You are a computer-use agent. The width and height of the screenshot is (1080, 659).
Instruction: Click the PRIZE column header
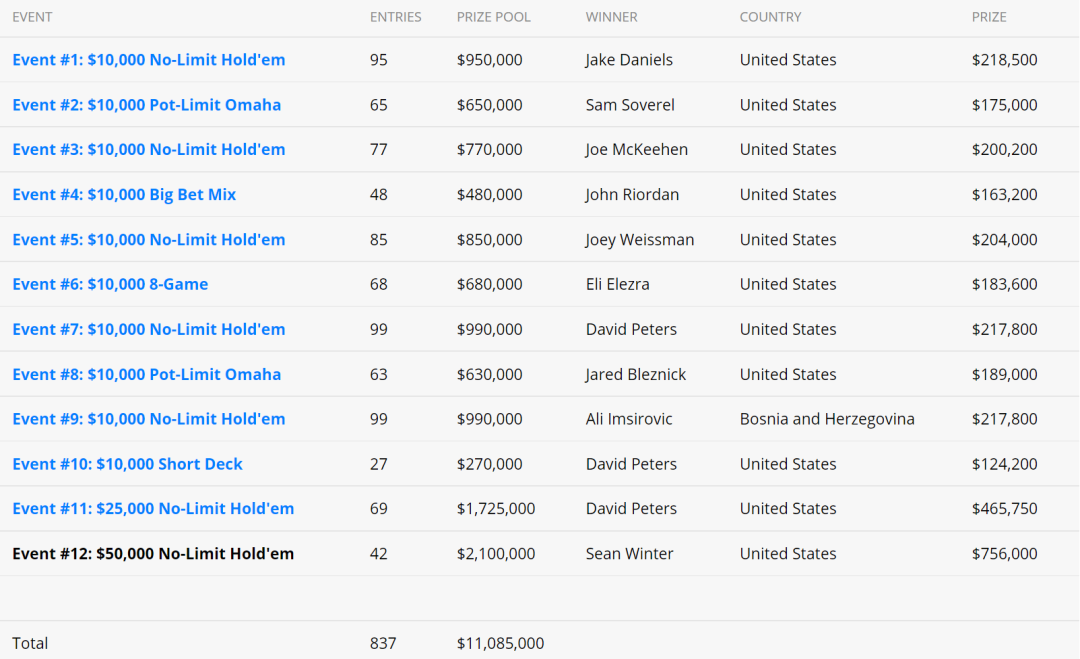(989, 17)
